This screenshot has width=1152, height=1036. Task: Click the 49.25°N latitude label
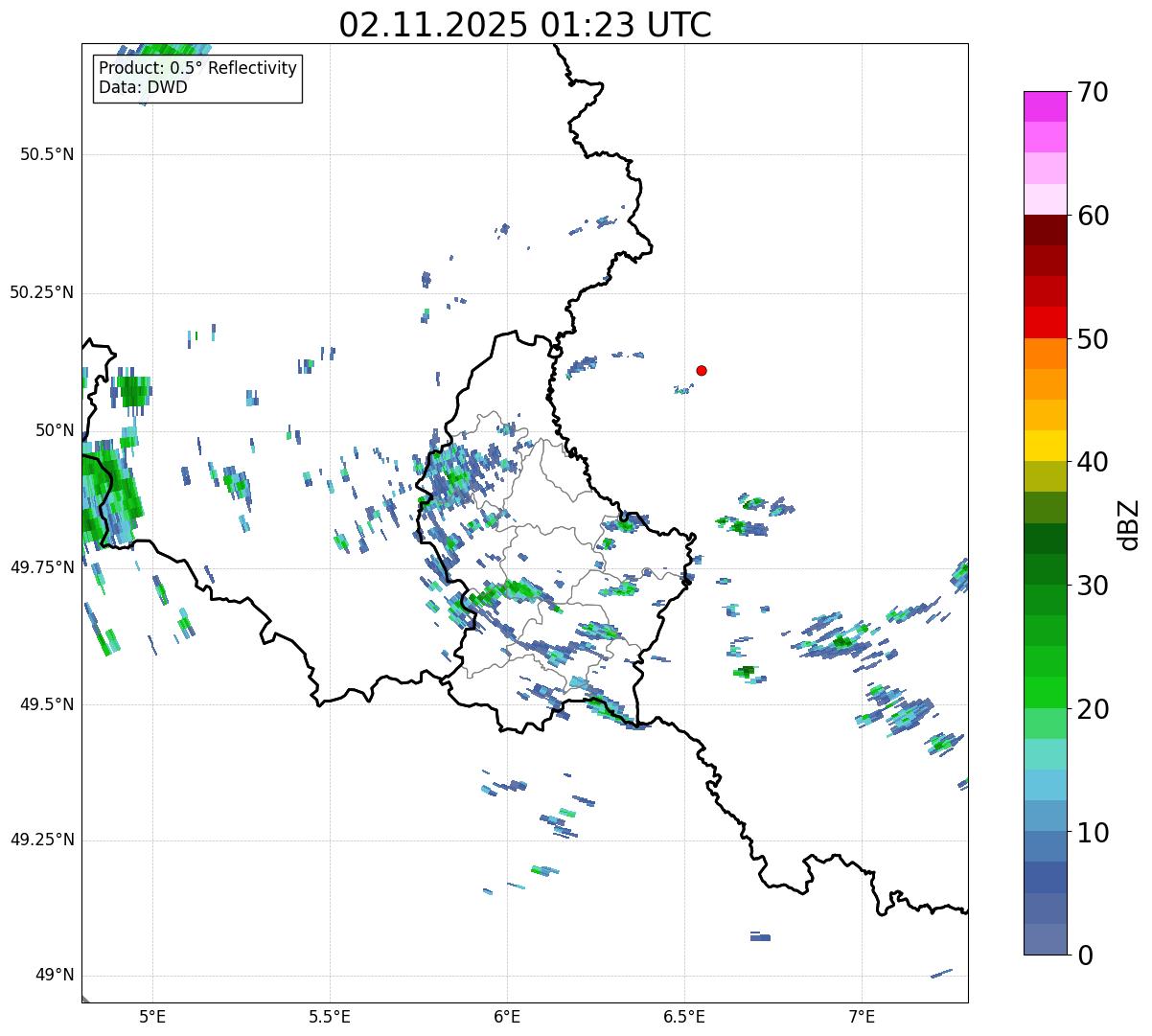click(41, 840)
